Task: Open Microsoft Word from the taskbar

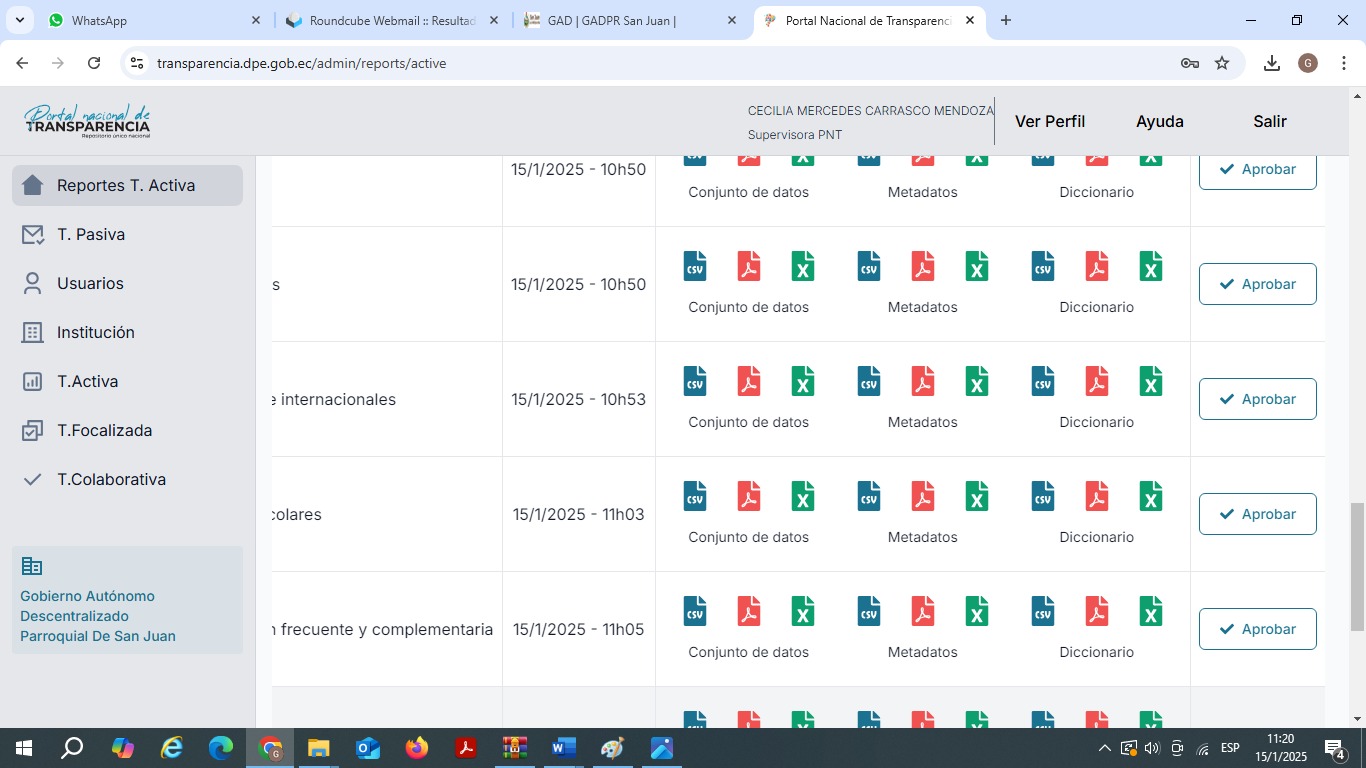Action: tap(563, 748)
